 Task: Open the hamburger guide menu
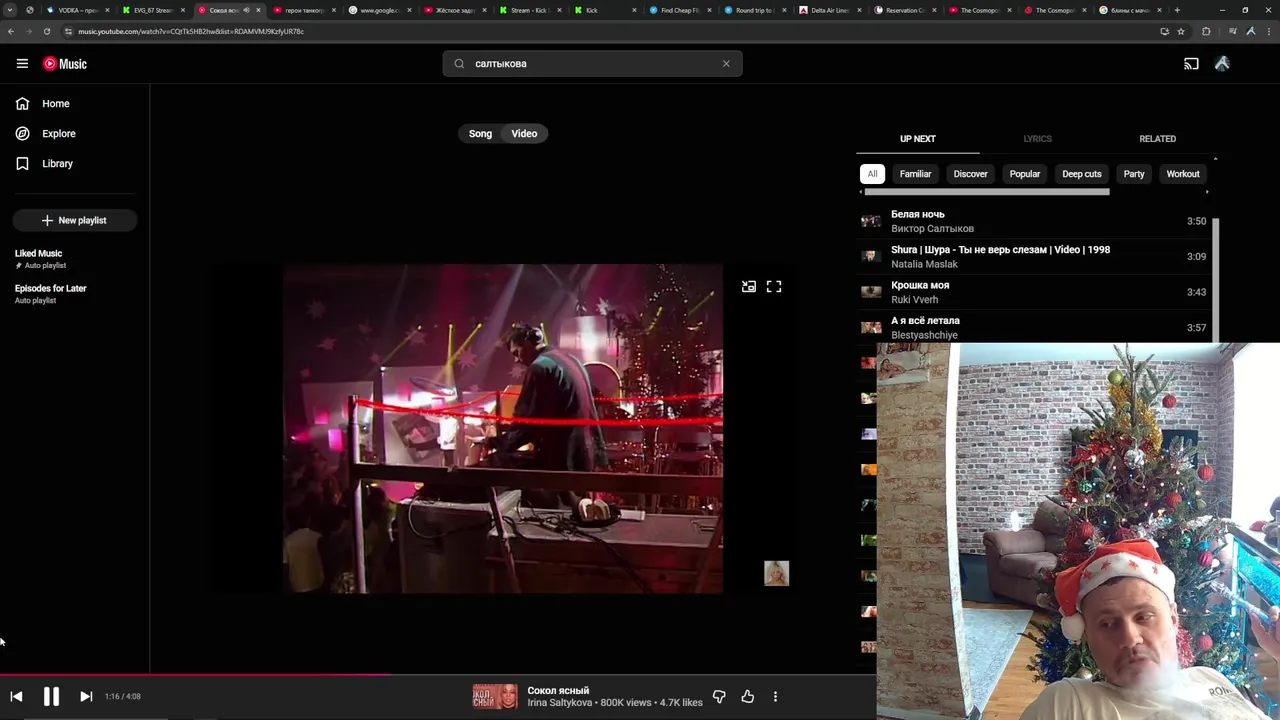tap(22, 63)
